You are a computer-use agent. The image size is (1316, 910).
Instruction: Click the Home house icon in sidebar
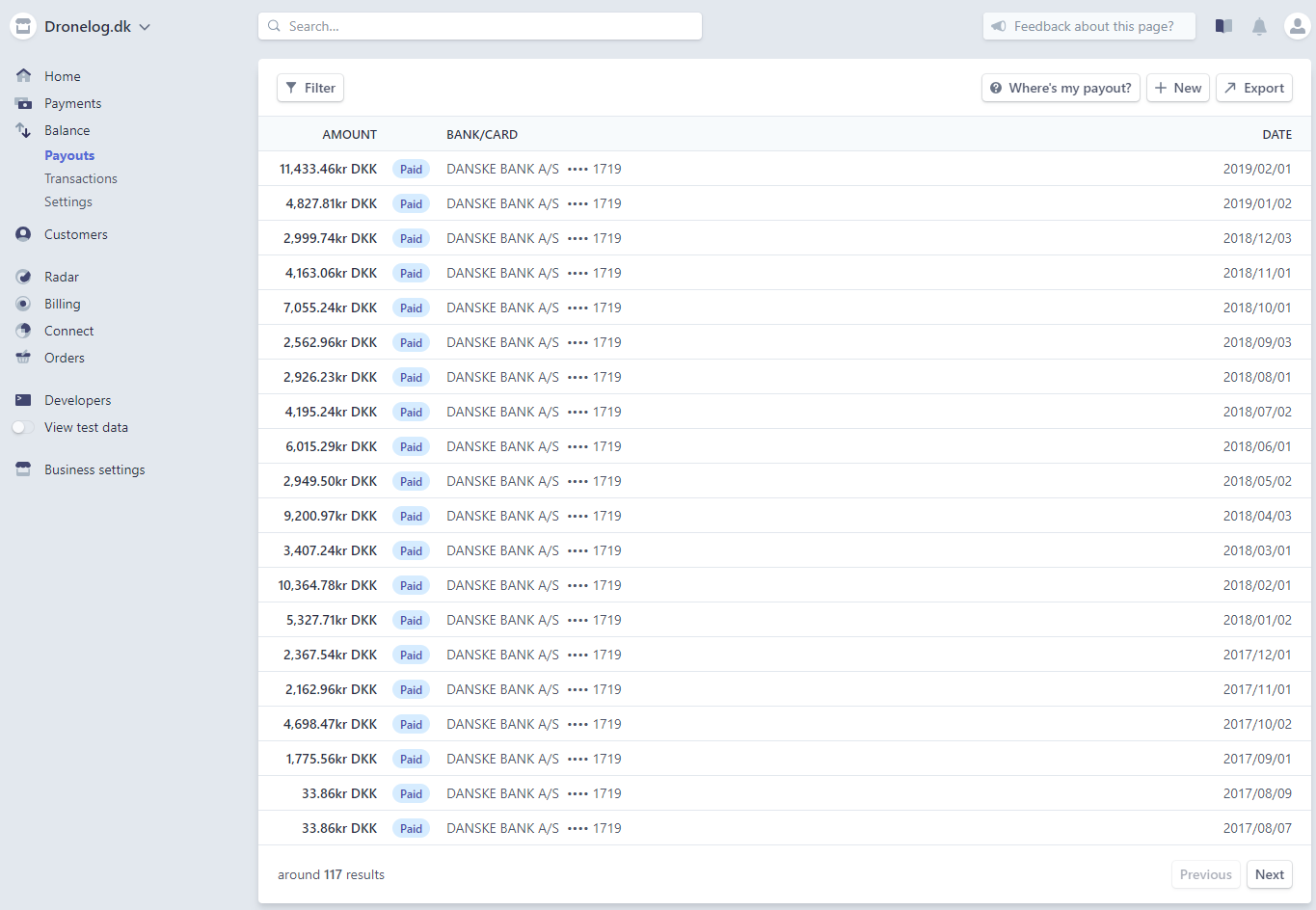tap(23, 76)
